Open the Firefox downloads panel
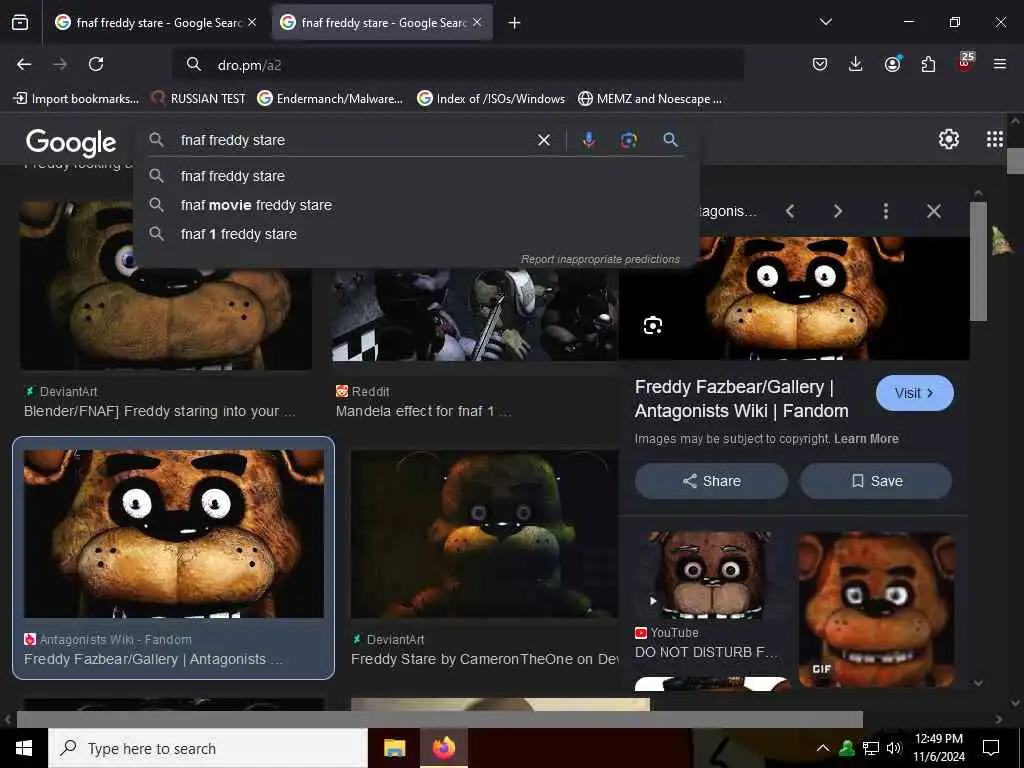This screenshot has width=1024, height=768. pyautogui.click(x=856, y=64)
